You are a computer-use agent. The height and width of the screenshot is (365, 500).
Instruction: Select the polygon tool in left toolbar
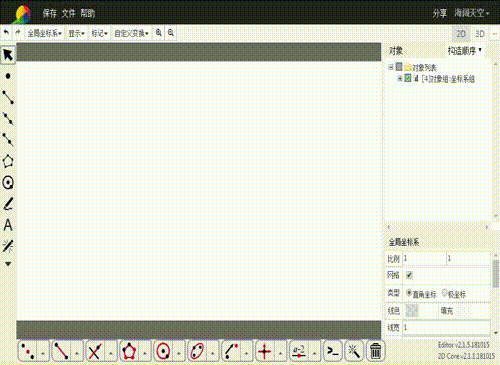(8, 161)
